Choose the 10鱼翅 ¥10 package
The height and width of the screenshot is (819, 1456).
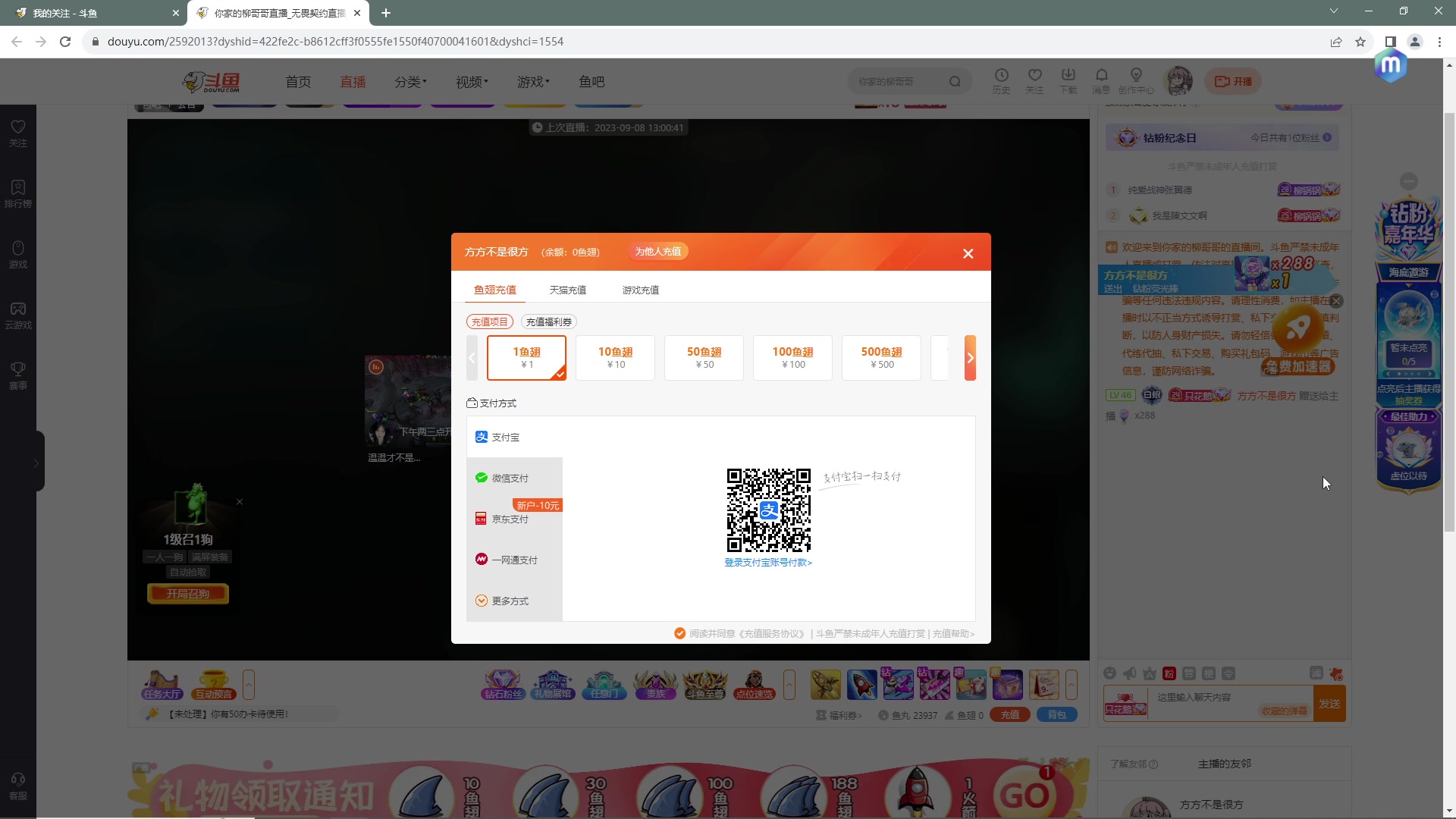pyautogui.click(x=615, y=358)
